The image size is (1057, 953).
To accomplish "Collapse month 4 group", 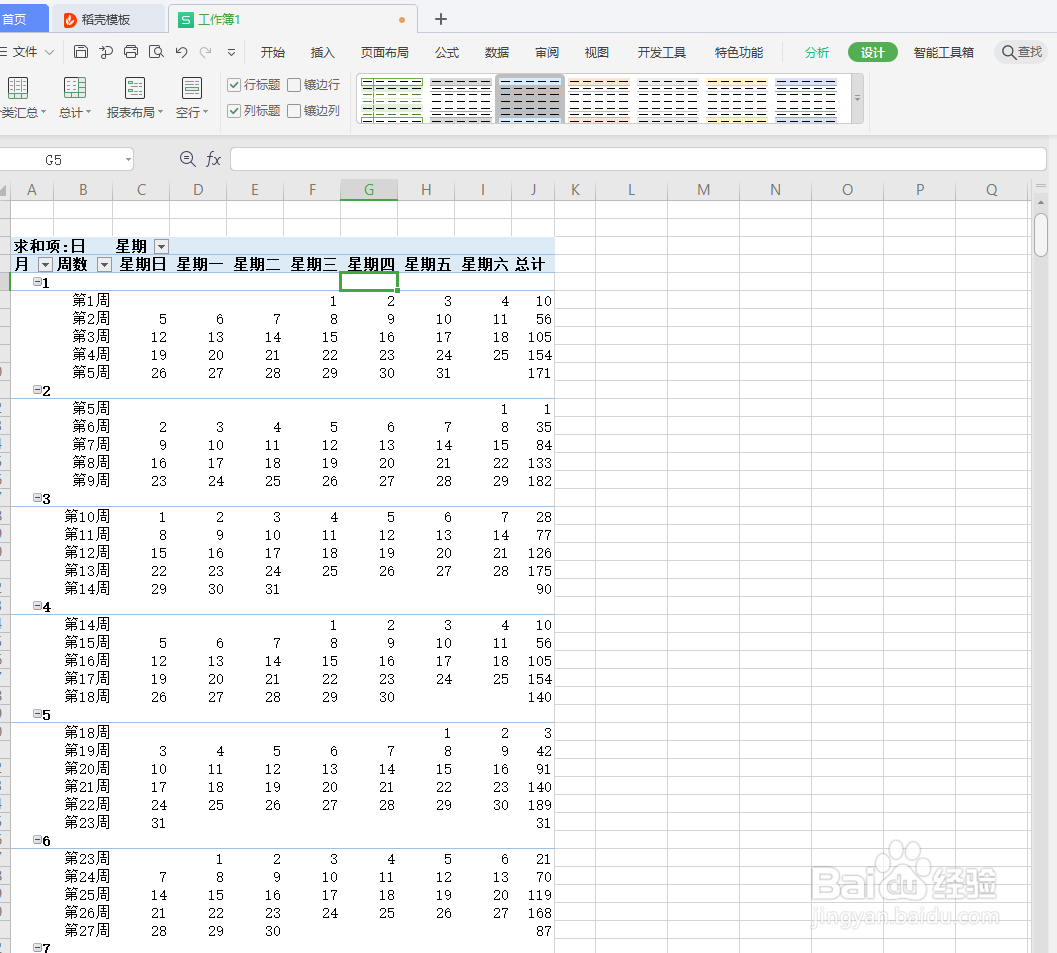I will 38,606.
